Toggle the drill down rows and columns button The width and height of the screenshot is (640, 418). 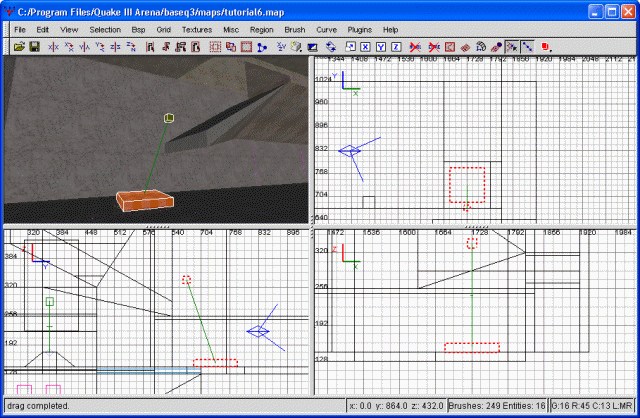pos(527,47)
